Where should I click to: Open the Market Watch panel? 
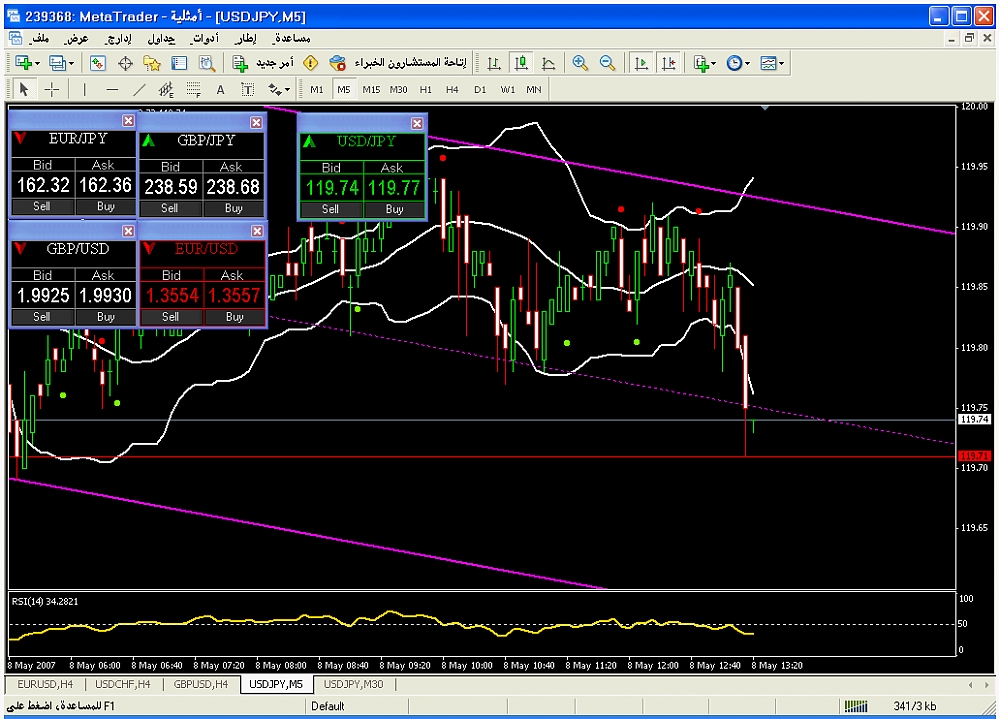click(x=97, y=63)
